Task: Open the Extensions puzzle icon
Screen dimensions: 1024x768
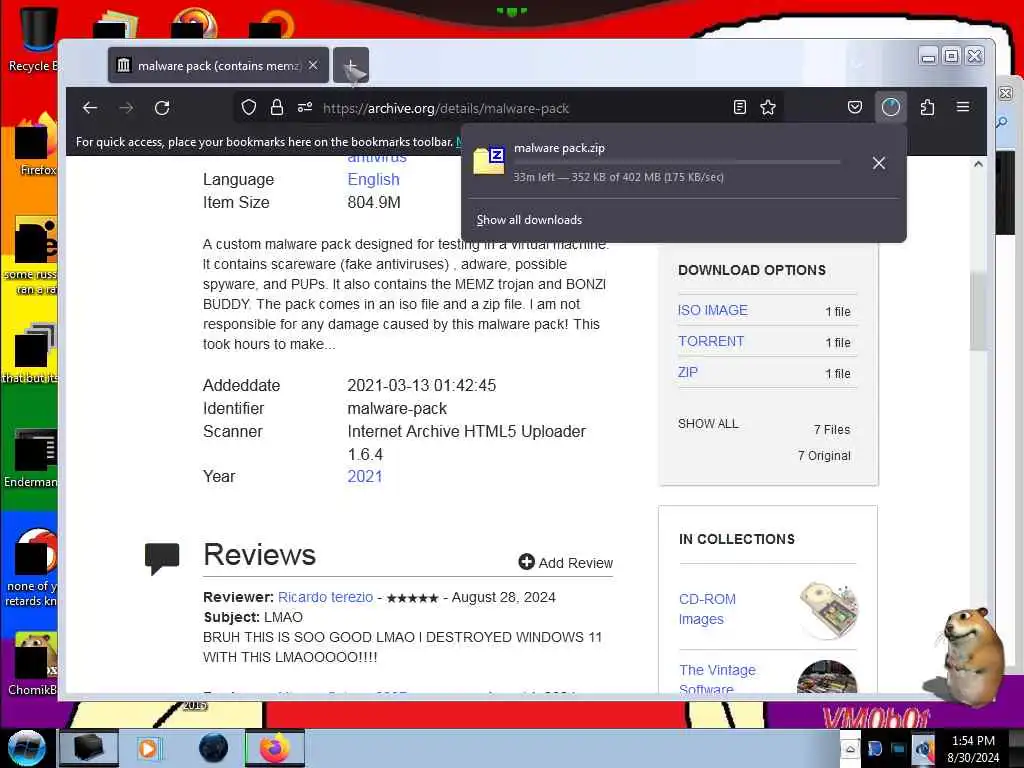Action: click(x=927, y=107)
